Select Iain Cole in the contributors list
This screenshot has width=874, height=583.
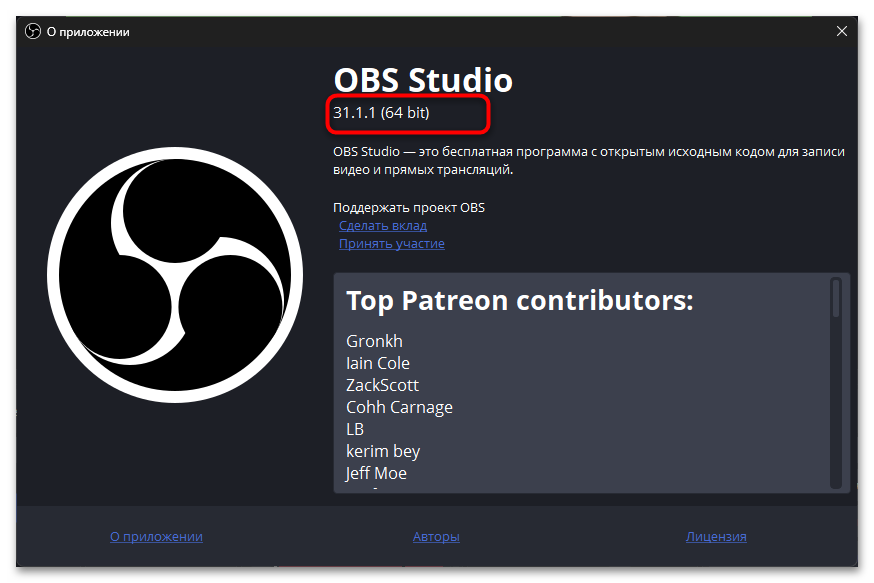[x=378, y=363]
